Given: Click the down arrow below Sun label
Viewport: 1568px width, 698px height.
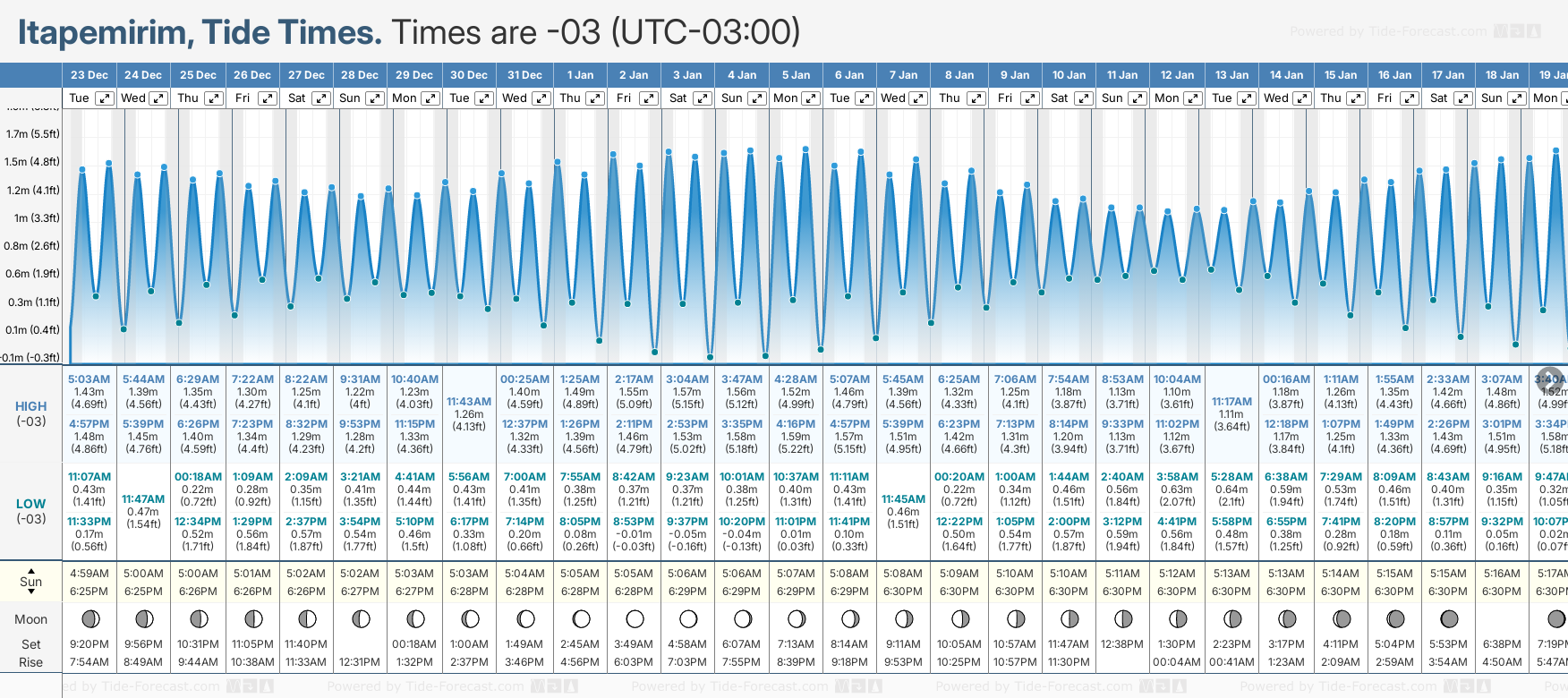Looking at the screenshot, I should (x=31, y=593).
